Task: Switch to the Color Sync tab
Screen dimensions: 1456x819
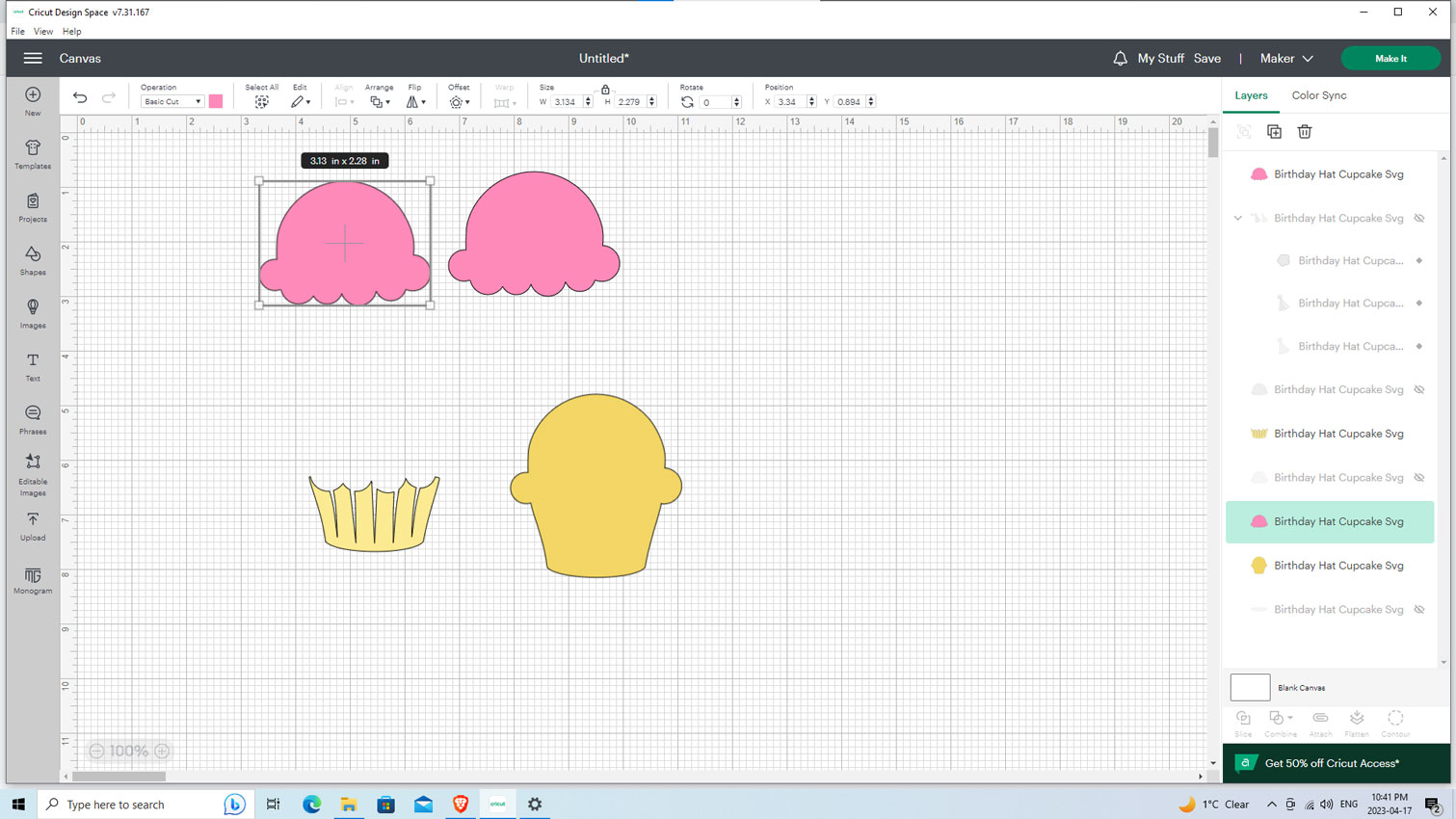Action: point(1318,95)
